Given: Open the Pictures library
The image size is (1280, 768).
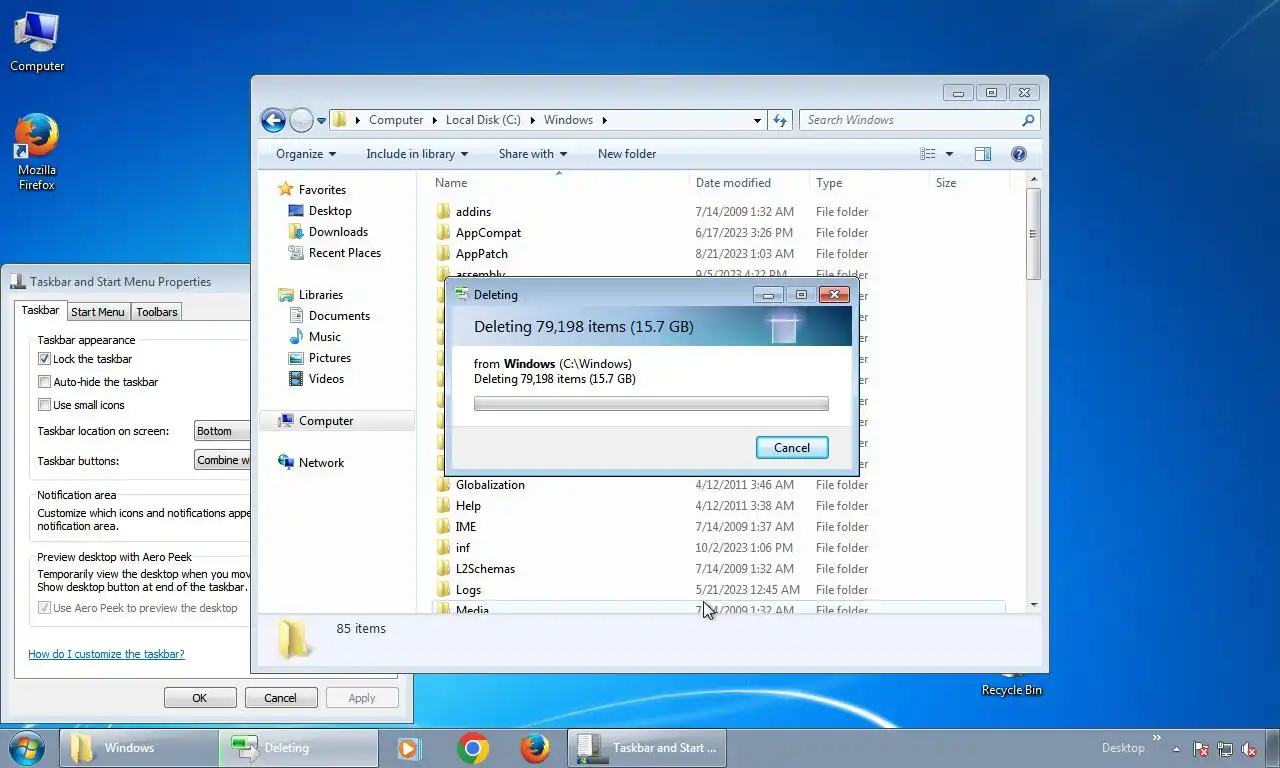Looking at the screenshot, I should 329,358.
